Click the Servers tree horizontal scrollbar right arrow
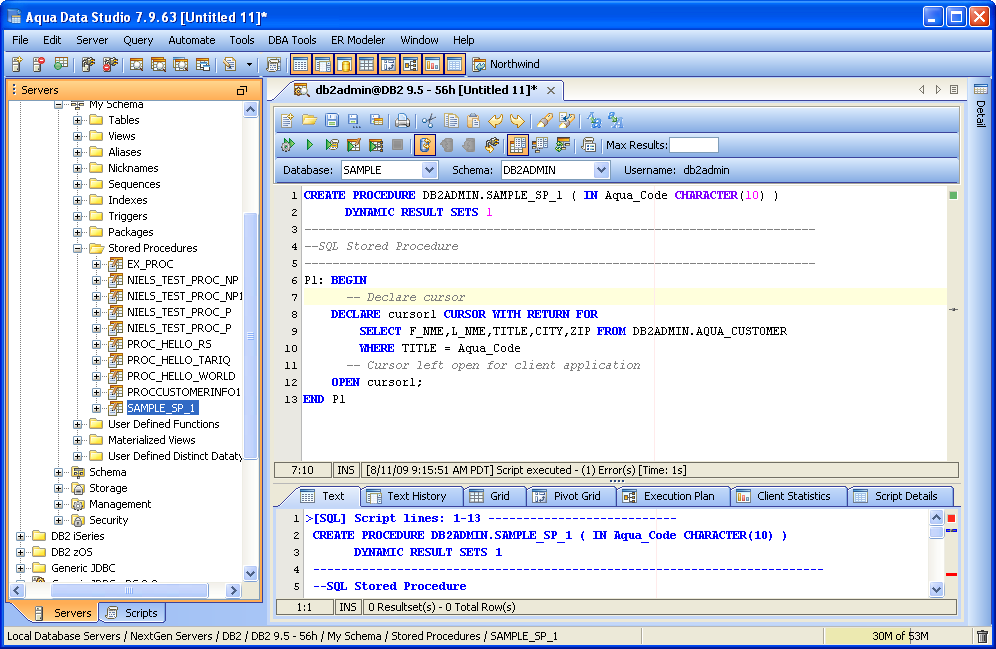The height and width of the screenshot is (649, 996). click(233, 591)
